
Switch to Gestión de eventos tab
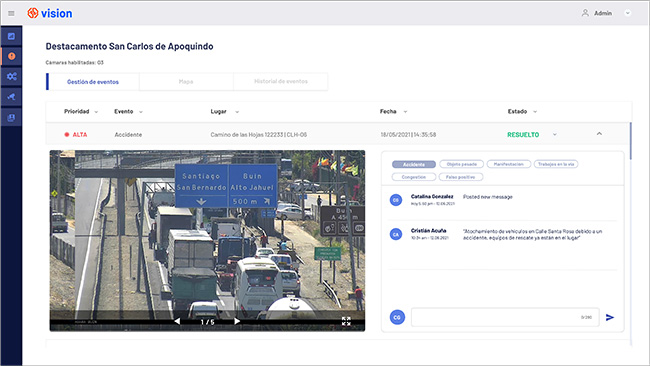[x=93, y=82]
